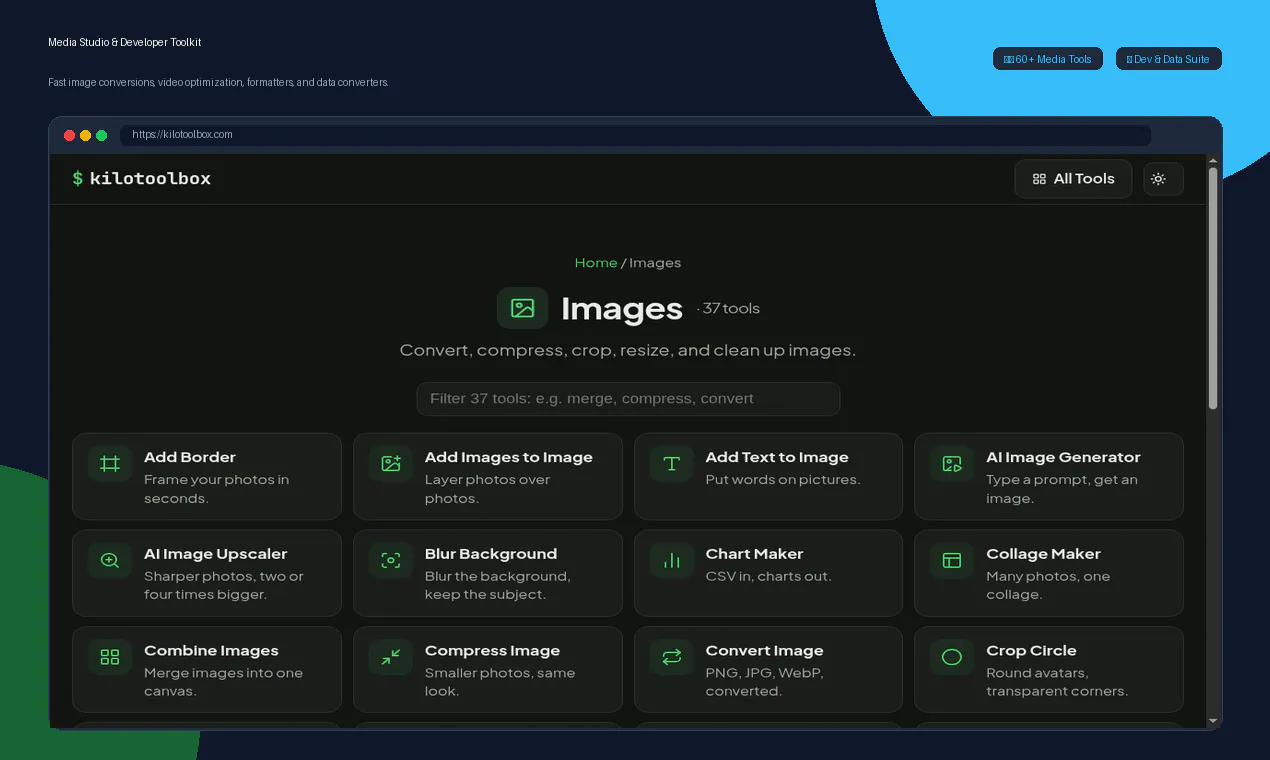This screenshot has width=1270, height=760.
Task: Go to the Home breadcrumb link
Action: pyautogui.click(x=596, y=263)
